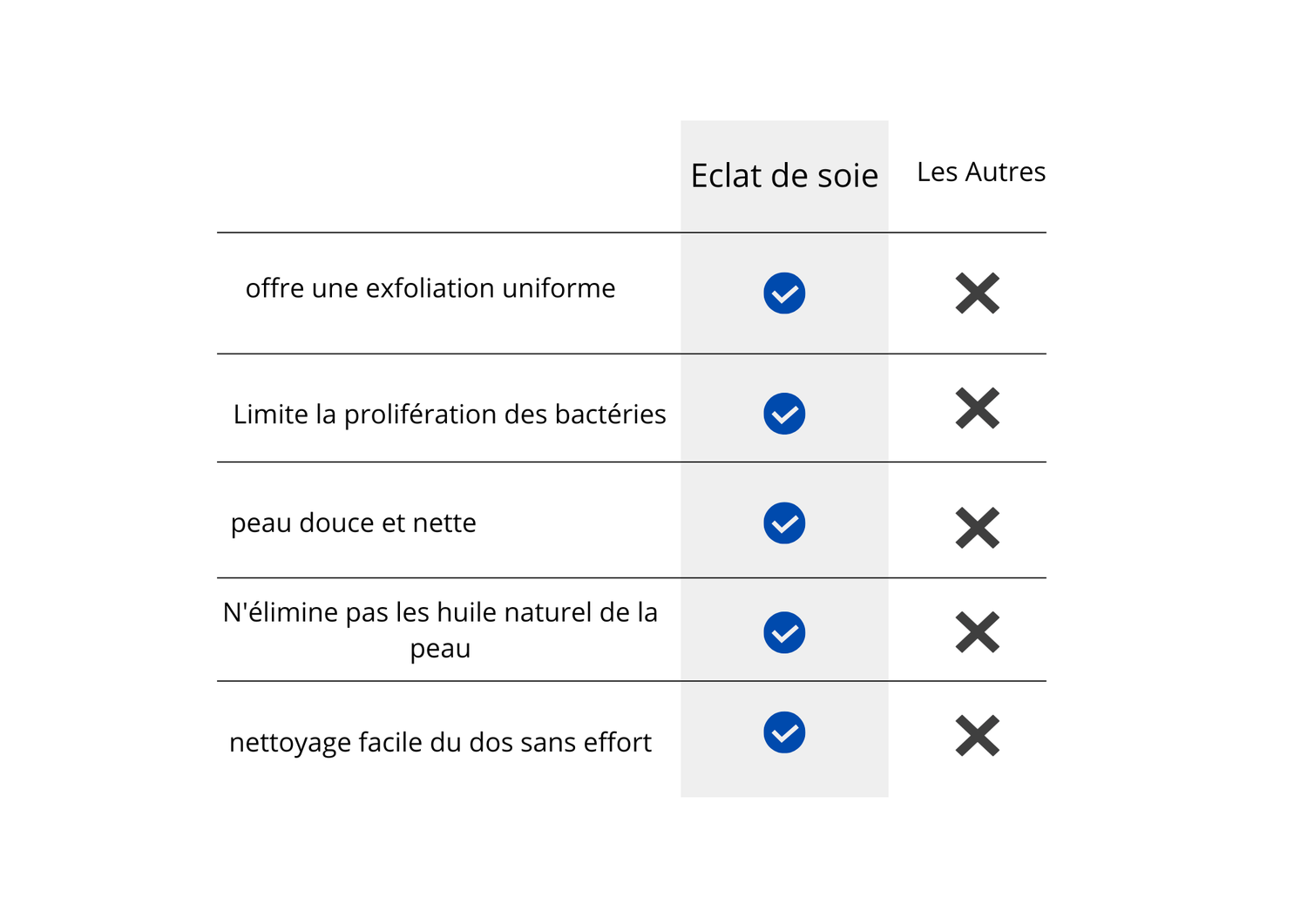The width and height of the screenshot is (1307, 924).
Task: Select the X mark beside prolifération des bactéries
Action: click(977, 408)
